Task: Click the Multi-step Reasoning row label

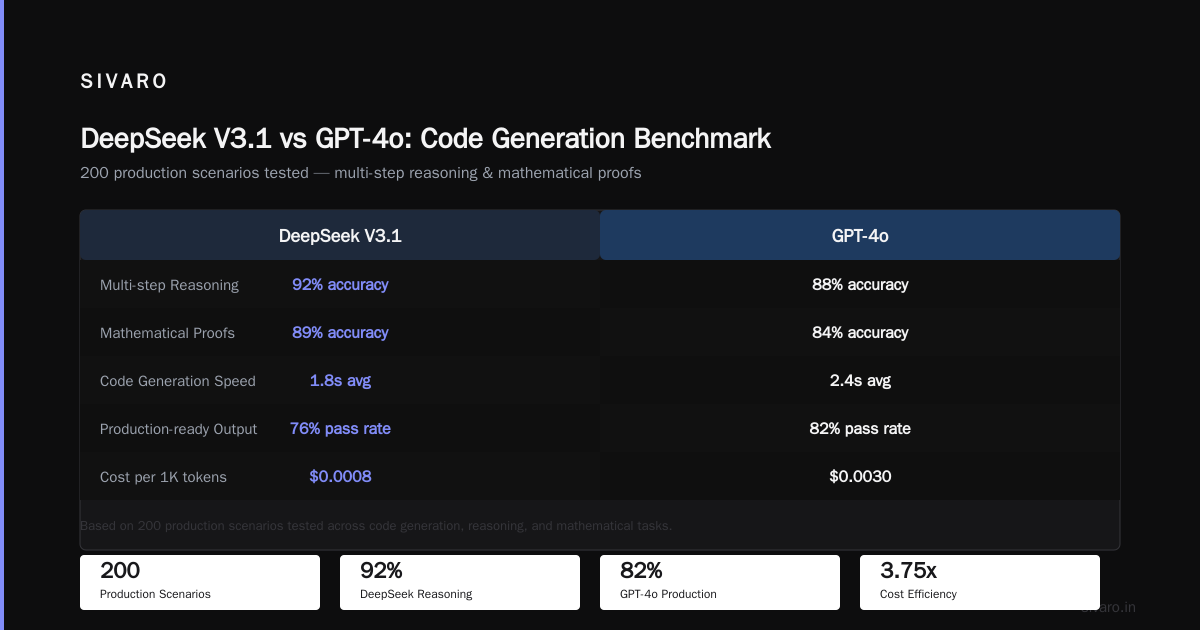Action: 169,285
